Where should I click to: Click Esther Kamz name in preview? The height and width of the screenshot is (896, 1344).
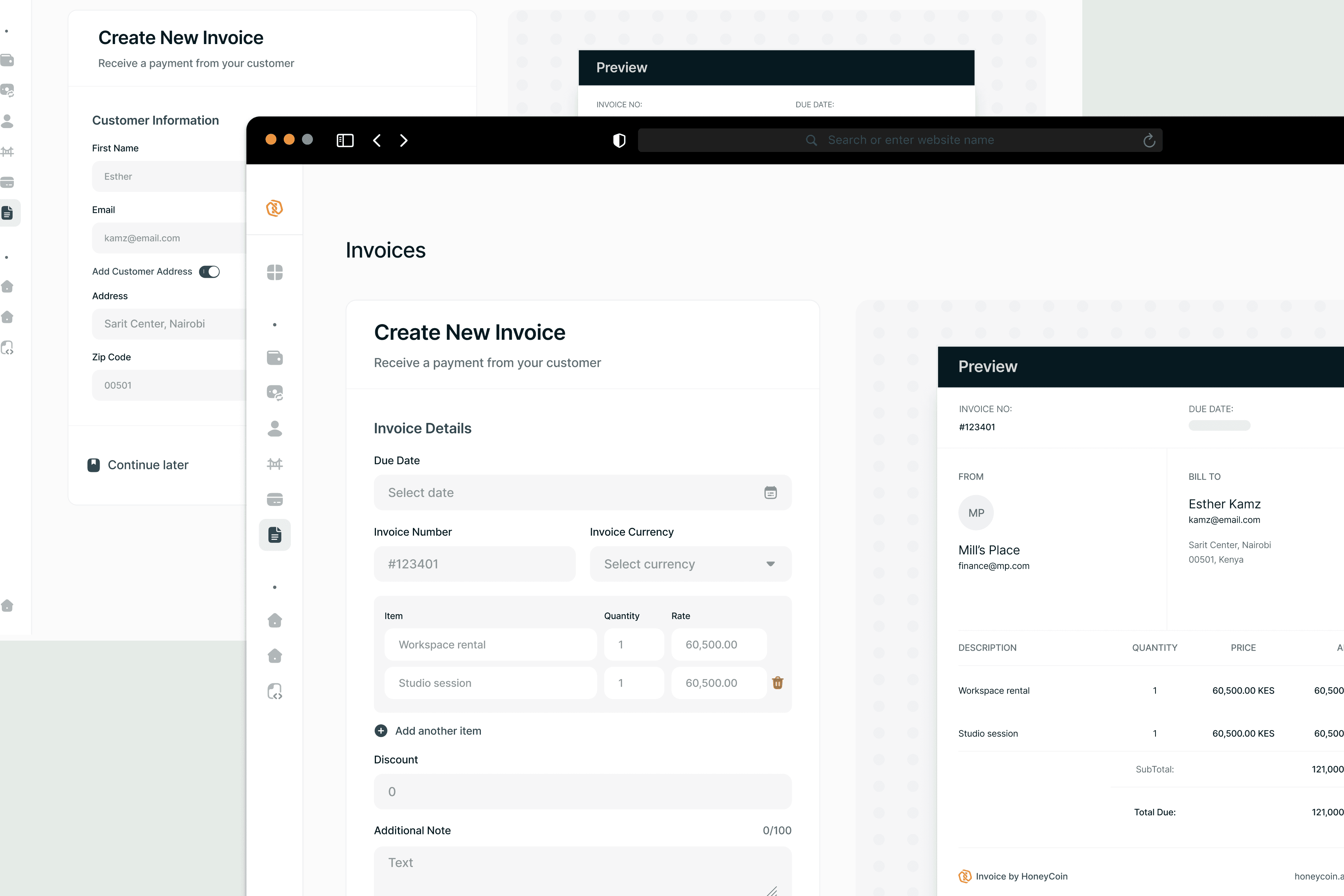(x=1225, y=504)
